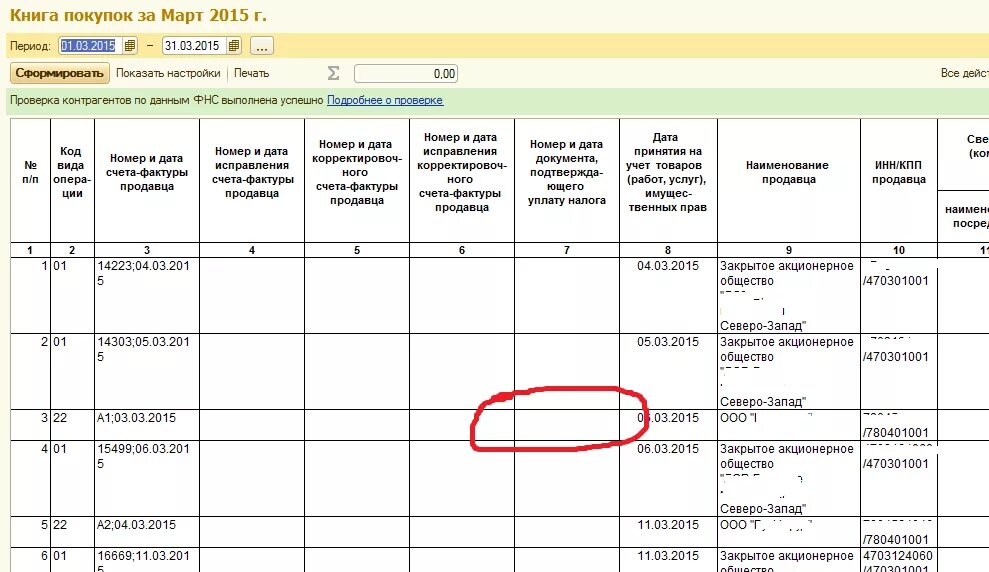The height and width of the screenshot is (572, 989).
Task: Select cell A2;04.03.2015
Action: tap(146, 532)
